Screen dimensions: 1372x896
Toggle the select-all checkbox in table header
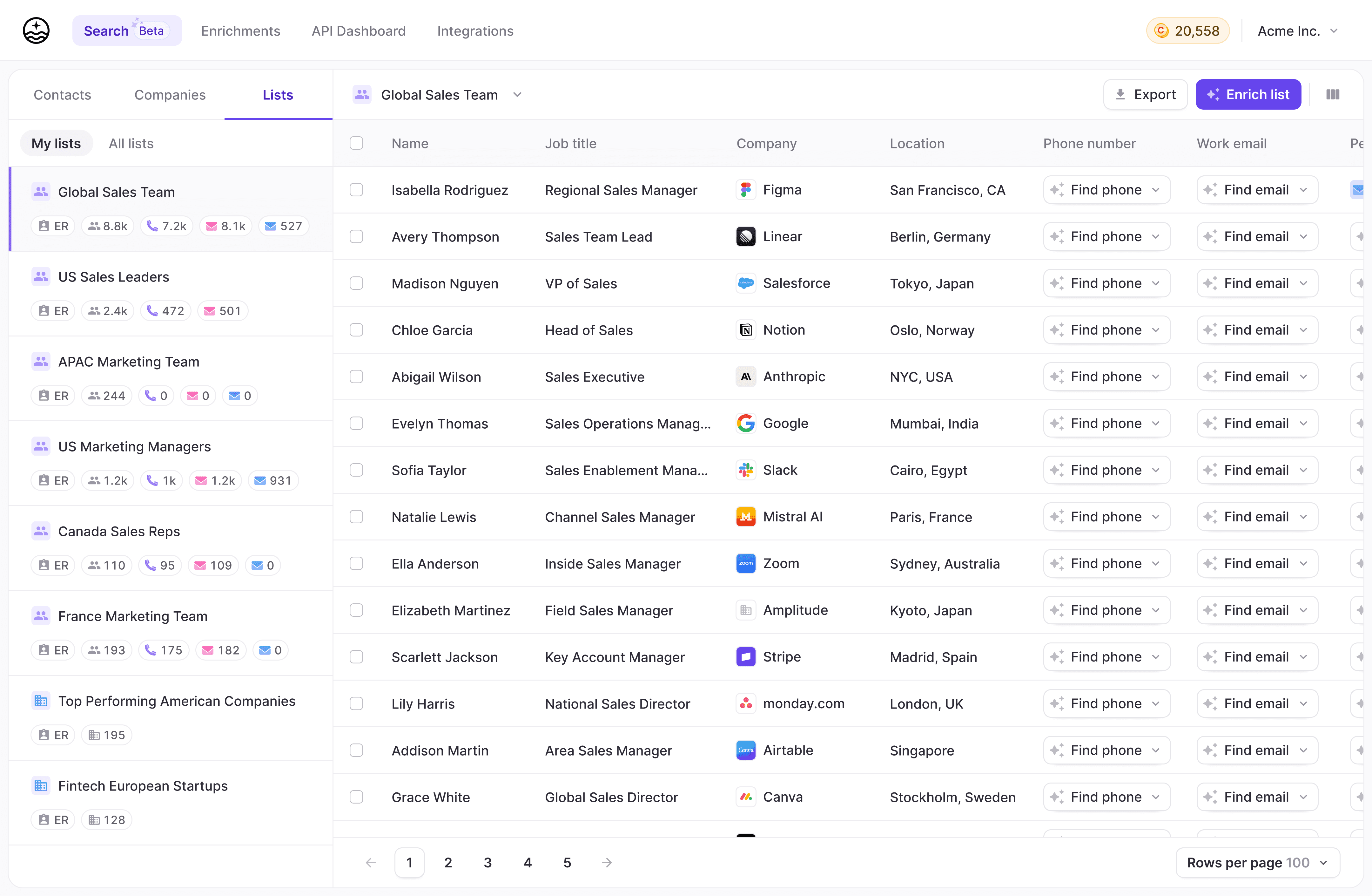point(356,143)
